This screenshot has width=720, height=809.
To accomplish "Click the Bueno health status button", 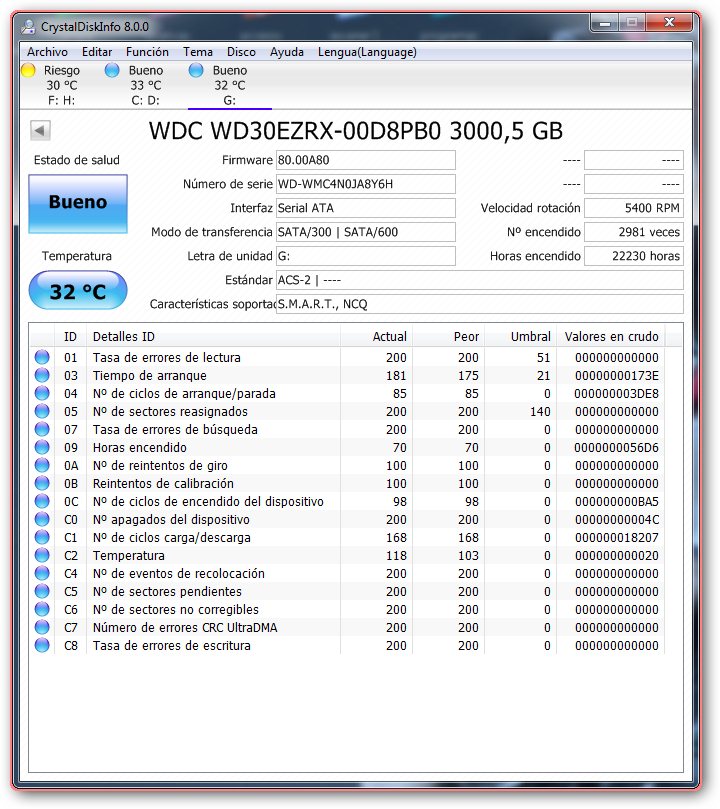I will (78, 203).
